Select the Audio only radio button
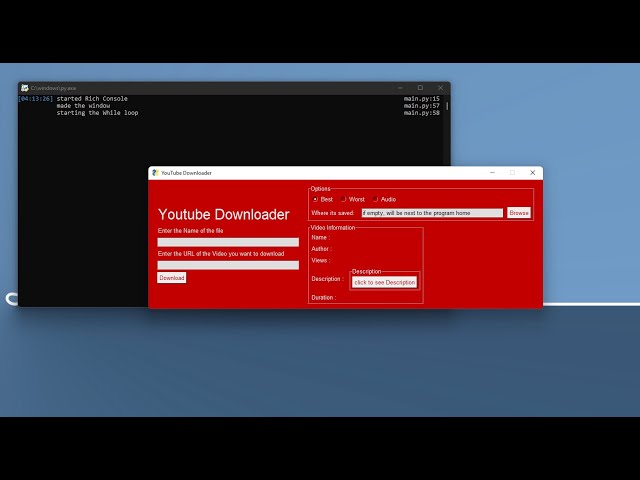640x480 pixels. tap(375, 199)
